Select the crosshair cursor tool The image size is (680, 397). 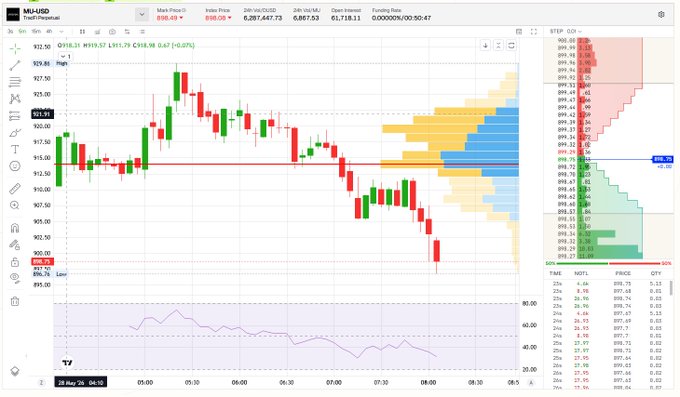15,49
